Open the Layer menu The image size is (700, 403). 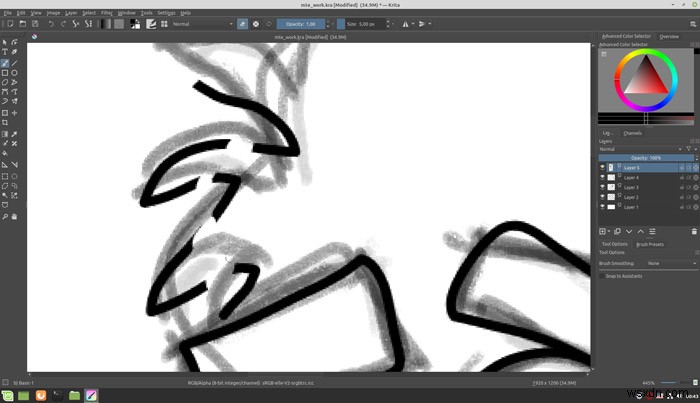(x=71, y=13)
